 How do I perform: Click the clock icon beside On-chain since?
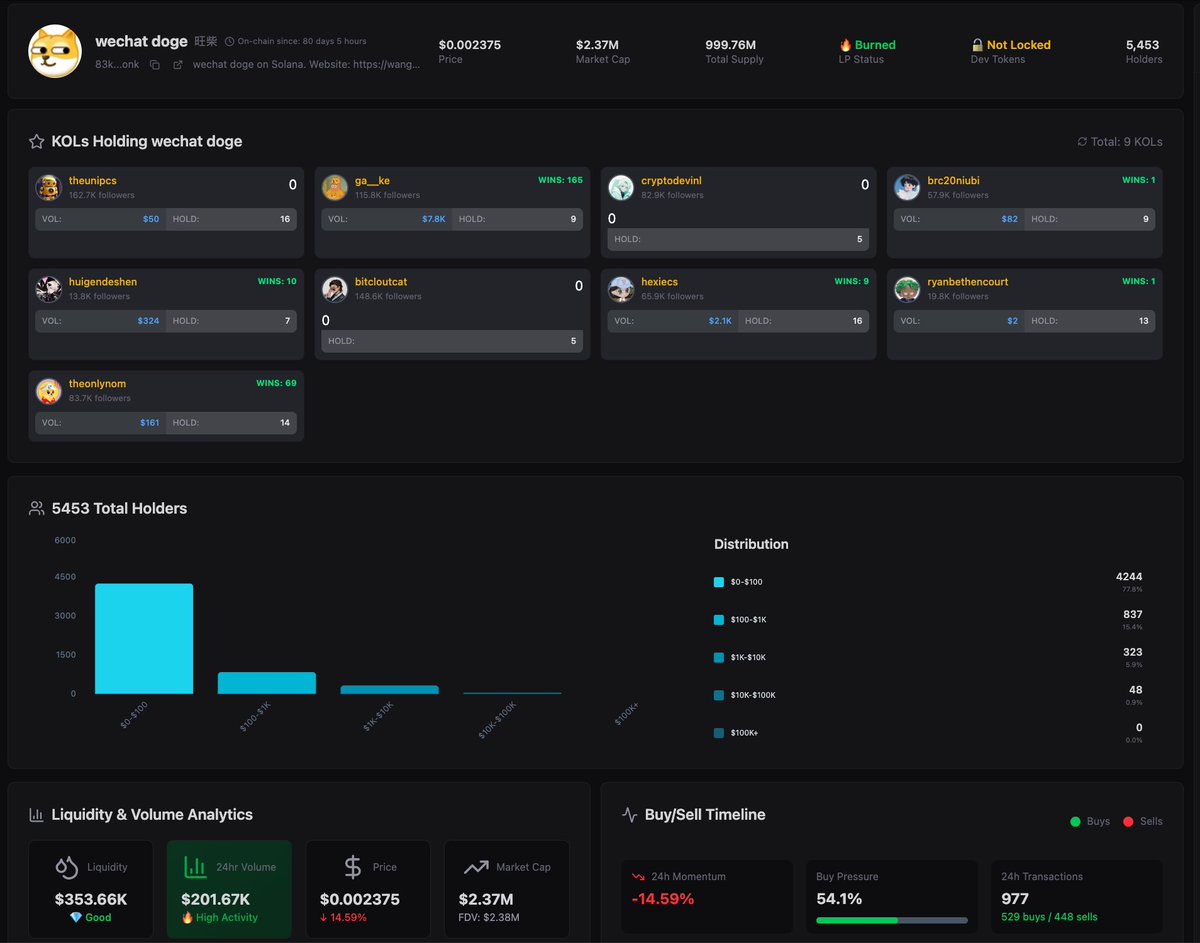click(230, 42)
